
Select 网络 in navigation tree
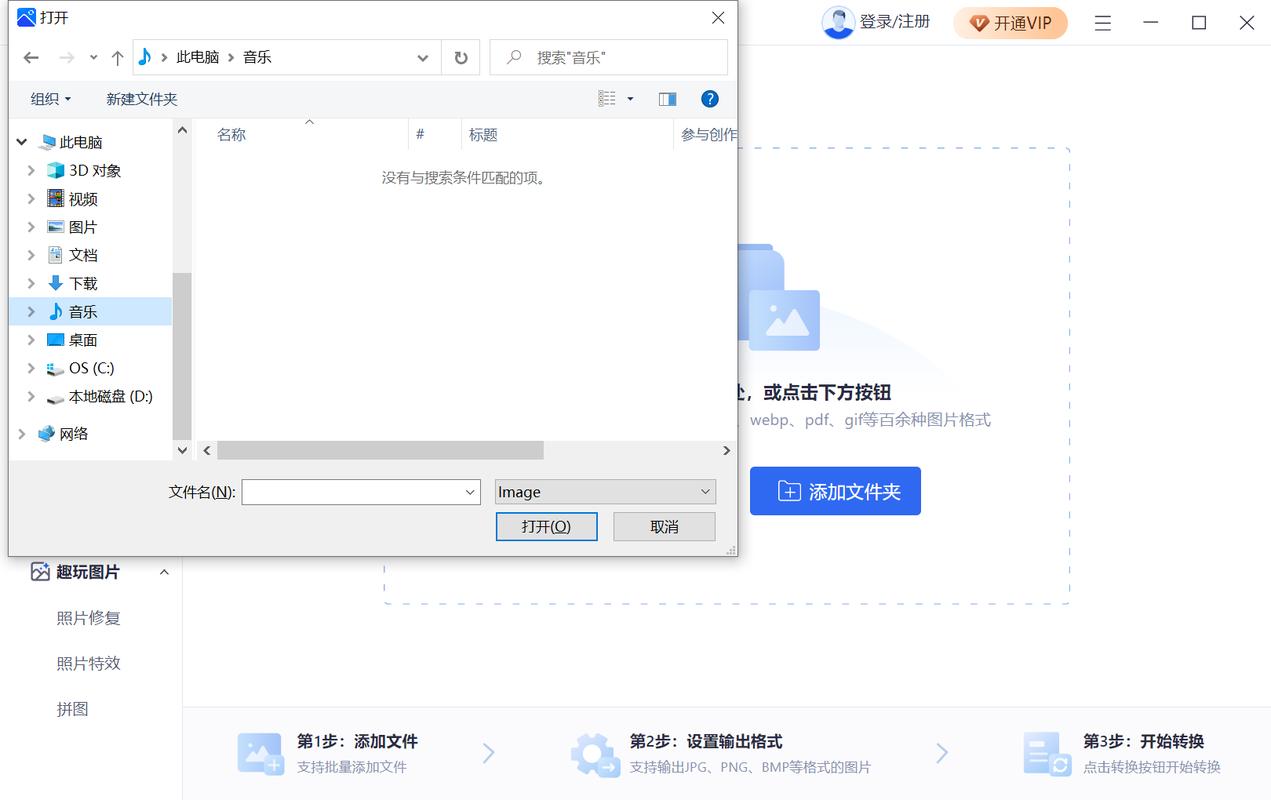[x=73, y=433]
